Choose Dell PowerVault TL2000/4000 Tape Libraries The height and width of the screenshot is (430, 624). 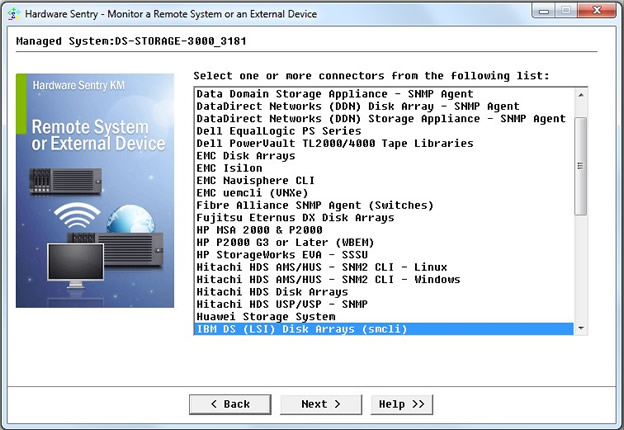click(334, 143)
